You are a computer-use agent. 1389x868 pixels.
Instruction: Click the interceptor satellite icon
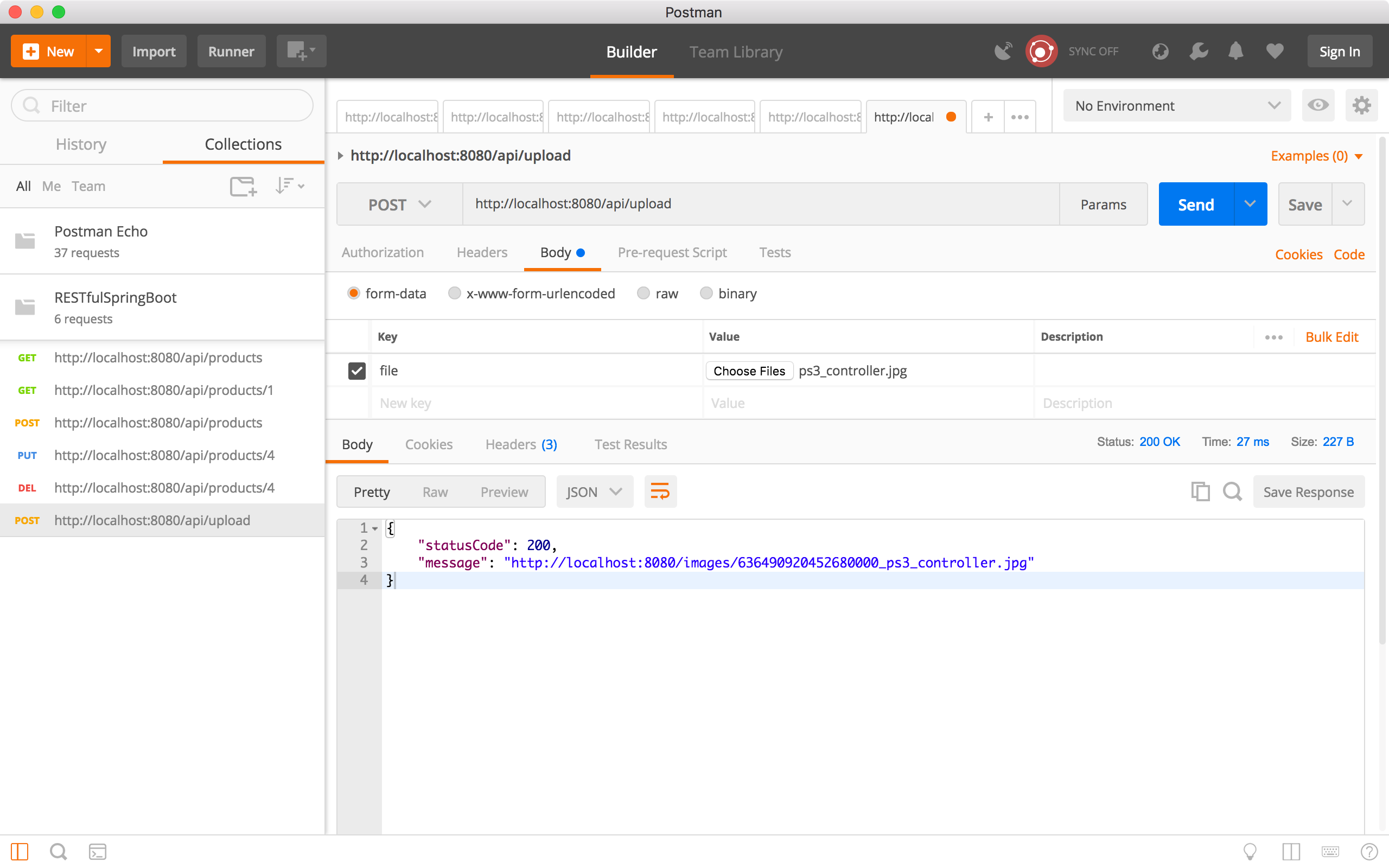pos(1003,52)
